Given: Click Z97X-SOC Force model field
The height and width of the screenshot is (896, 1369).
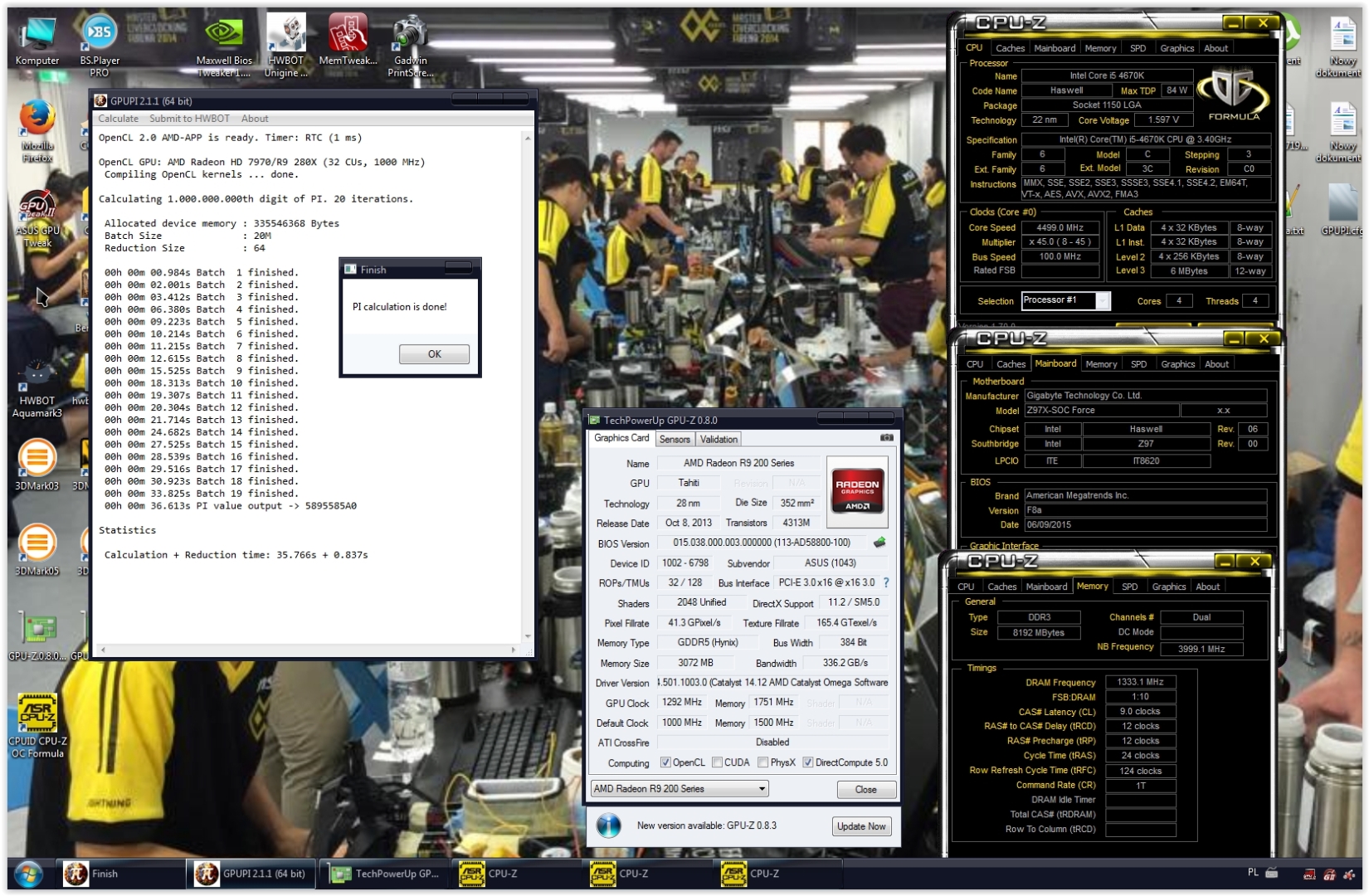Looking at the screenshot, I should [1101, 410].
